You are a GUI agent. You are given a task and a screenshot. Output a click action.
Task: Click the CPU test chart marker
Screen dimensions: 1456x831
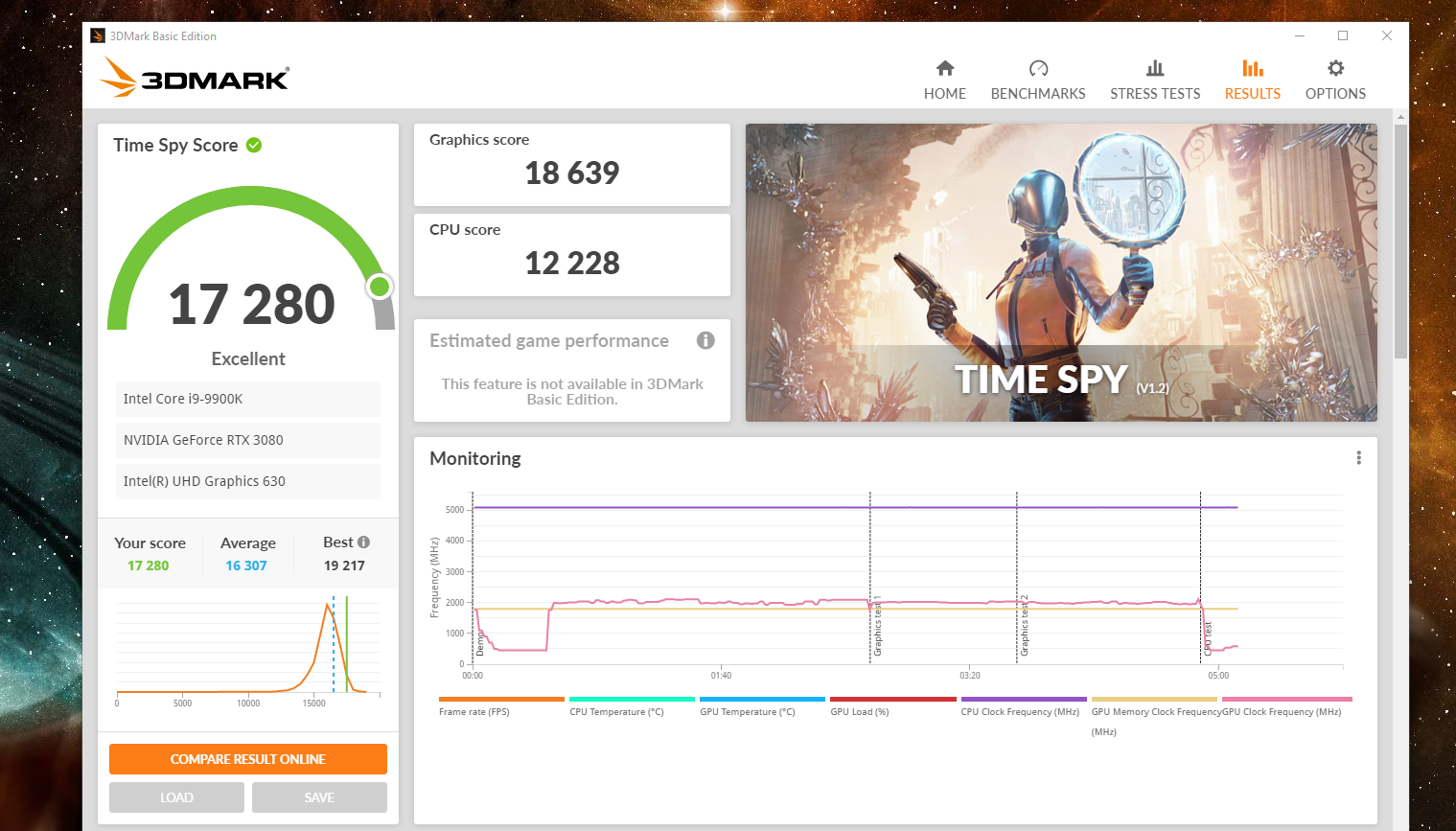click(x=1208, y=638)
